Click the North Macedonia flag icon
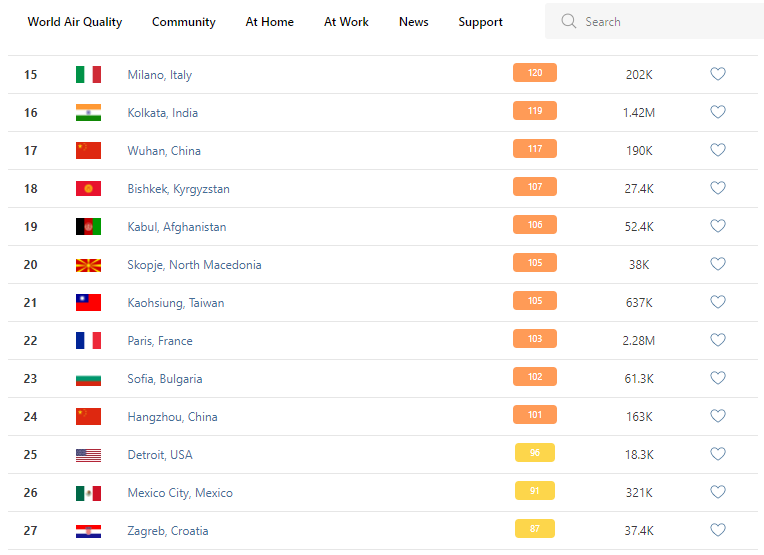The width and height of the screenshot is (764, 555). pyautogui.click(x=88, y=264)
